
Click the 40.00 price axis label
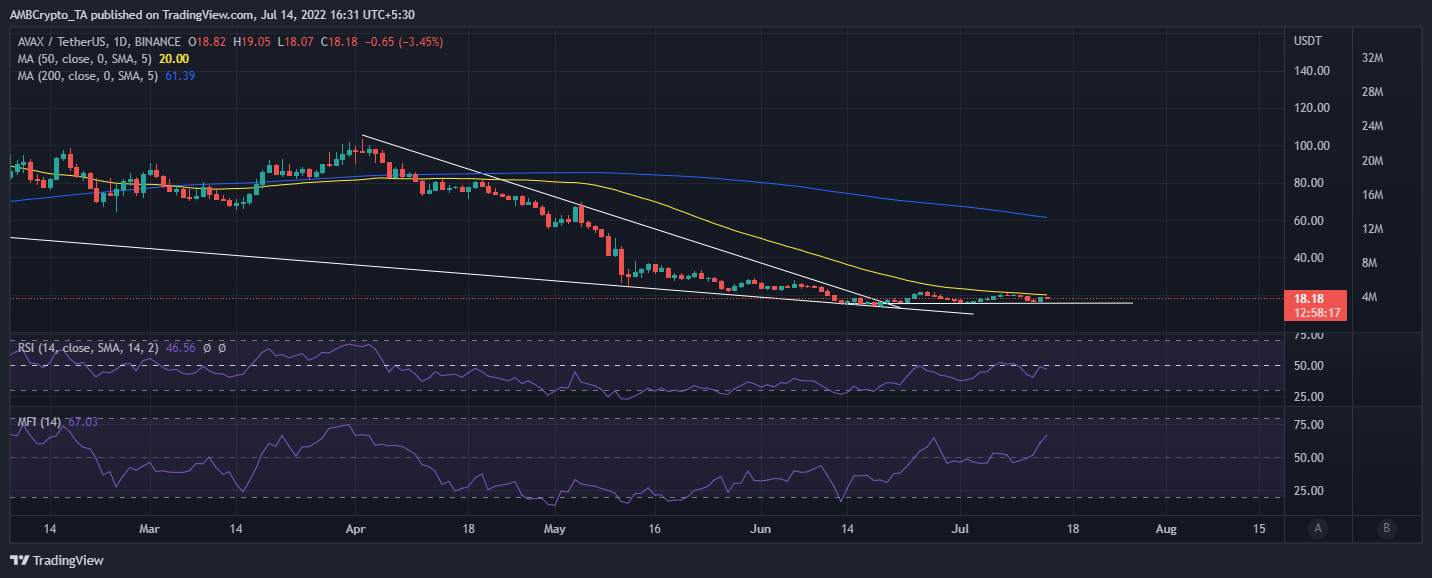1308,258
